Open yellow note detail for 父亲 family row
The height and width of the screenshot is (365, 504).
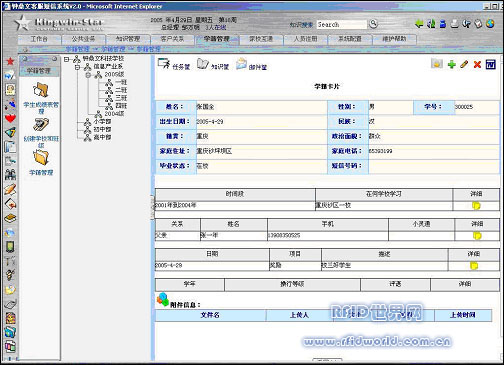tap(477, 236)
